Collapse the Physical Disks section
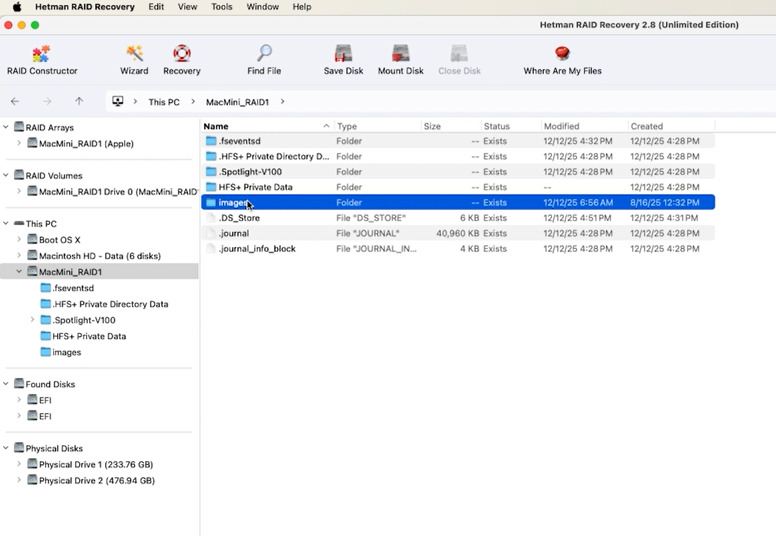The width and height of the screenshot is (776, 536). tap(6, 448)
